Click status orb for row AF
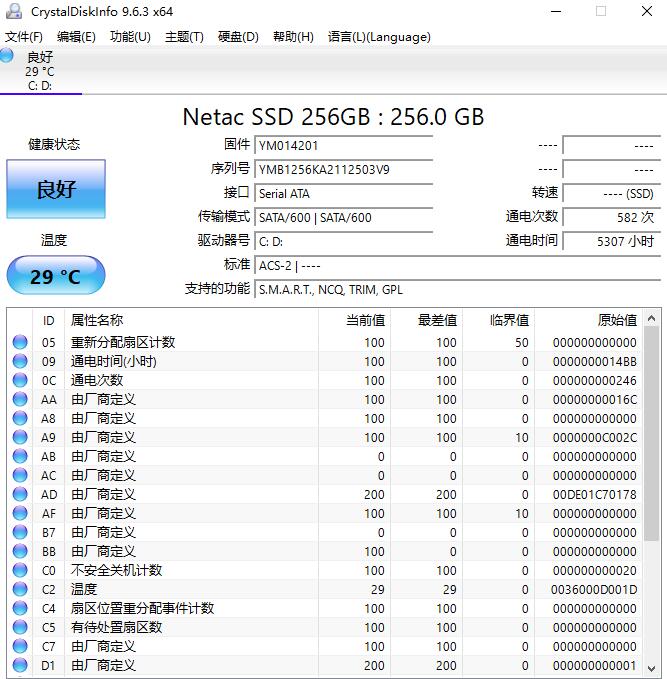 20,513
